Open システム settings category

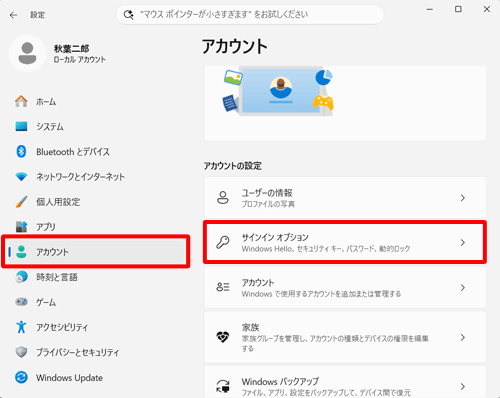[50, 127]
